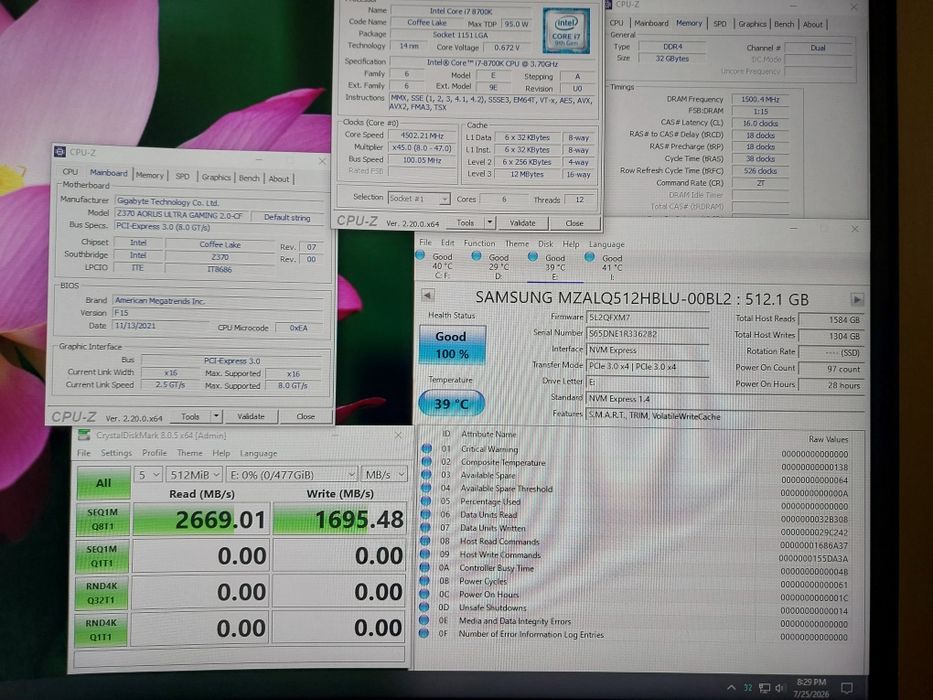
Task: Open network icon in system tray
Action: (765, 688)
